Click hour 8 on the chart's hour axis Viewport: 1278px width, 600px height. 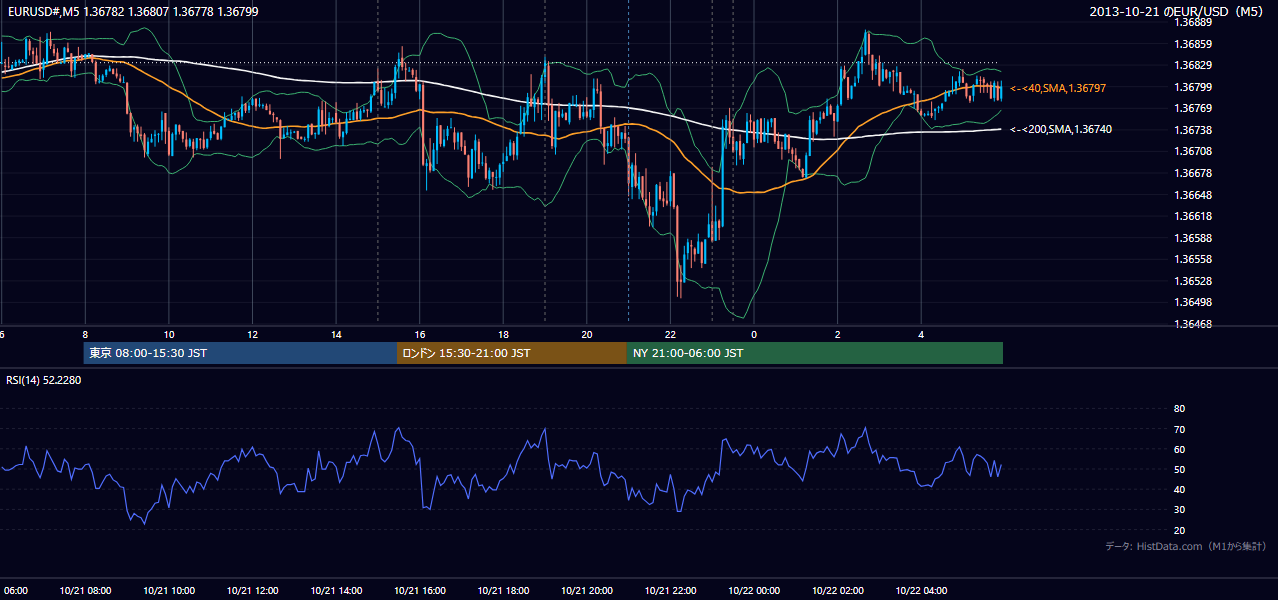[x=85, y=334]
